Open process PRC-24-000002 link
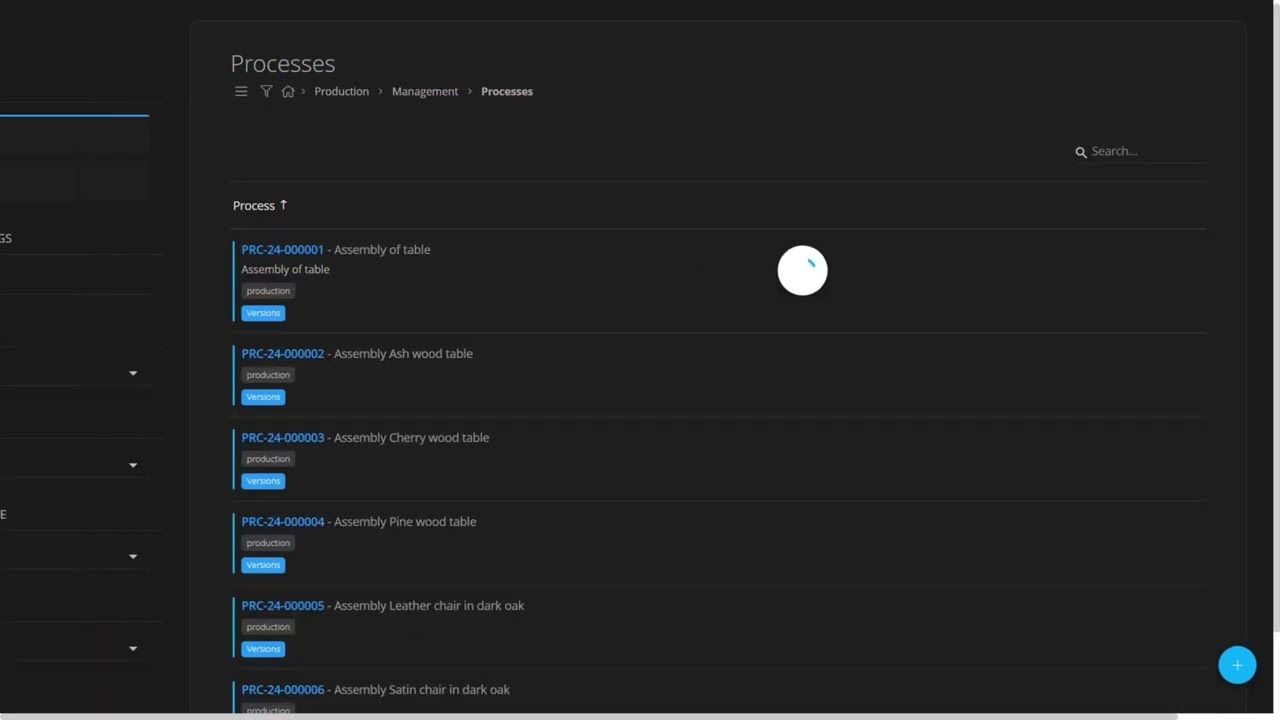Screen dimensions: 1280x720 (x=283, y=353)
